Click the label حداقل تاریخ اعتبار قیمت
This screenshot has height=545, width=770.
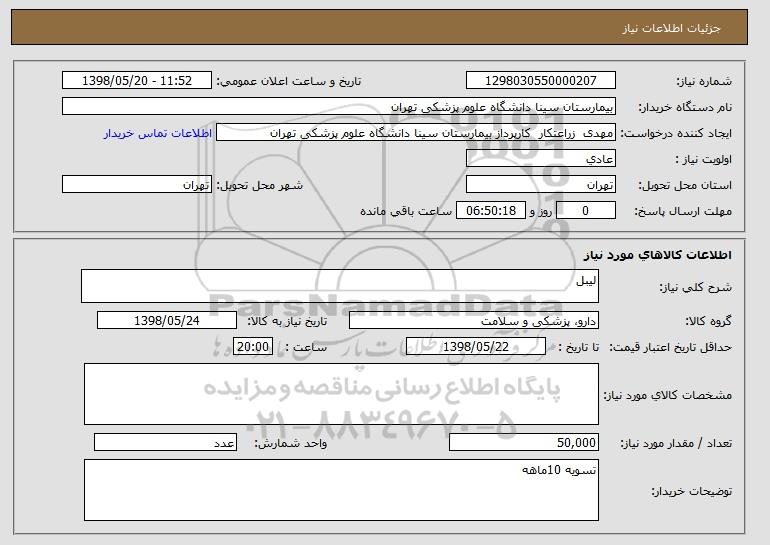point(670,348)
